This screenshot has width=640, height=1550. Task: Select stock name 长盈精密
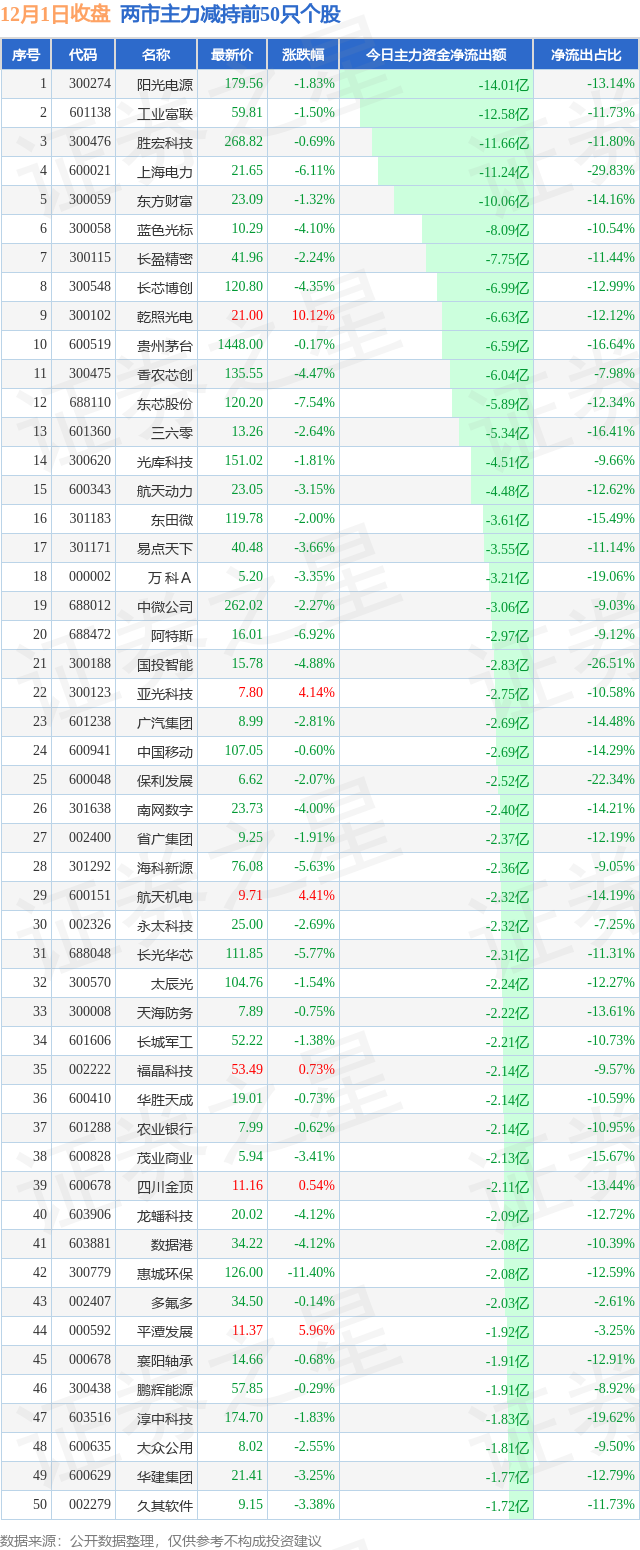pyautogui.click(x=165, y=258)
